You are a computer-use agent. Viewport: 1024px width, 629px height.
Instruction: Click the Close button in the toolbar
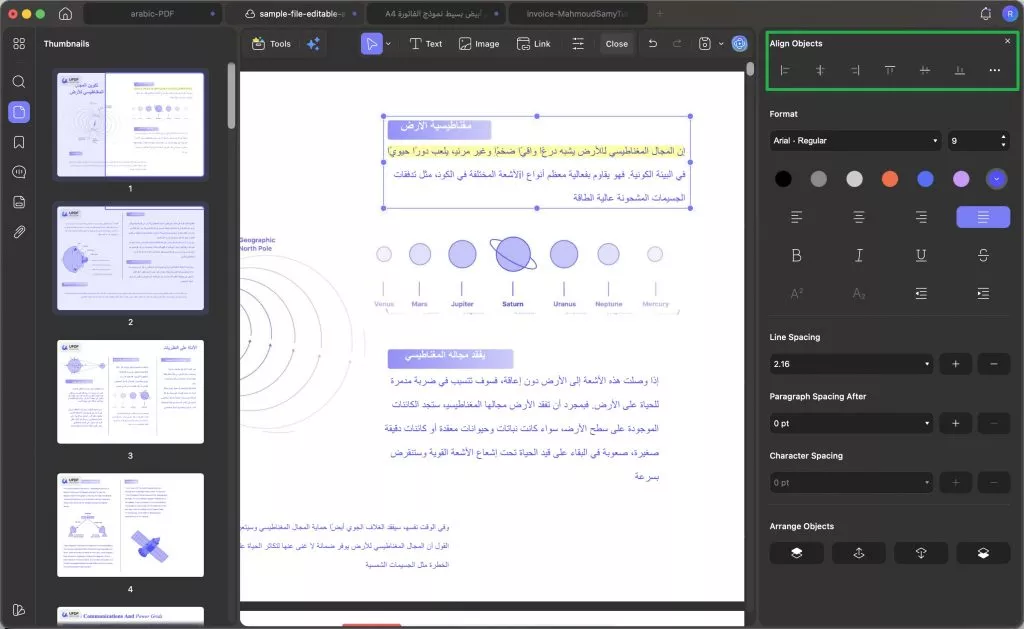click(x=616, y=43)
